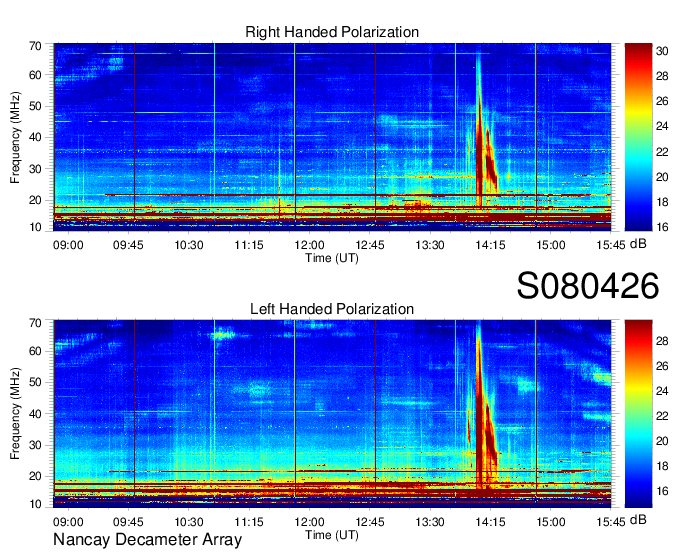Click dB unit label beside left-handed plot
680x552 pixels.
pos(638,519)
